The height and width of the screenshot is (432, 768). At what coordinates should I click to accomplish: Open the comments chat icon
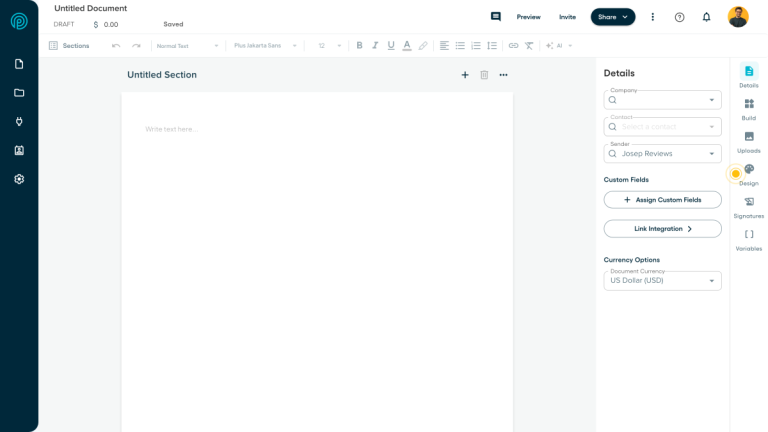pyautogui.click(x=496, y=17)
